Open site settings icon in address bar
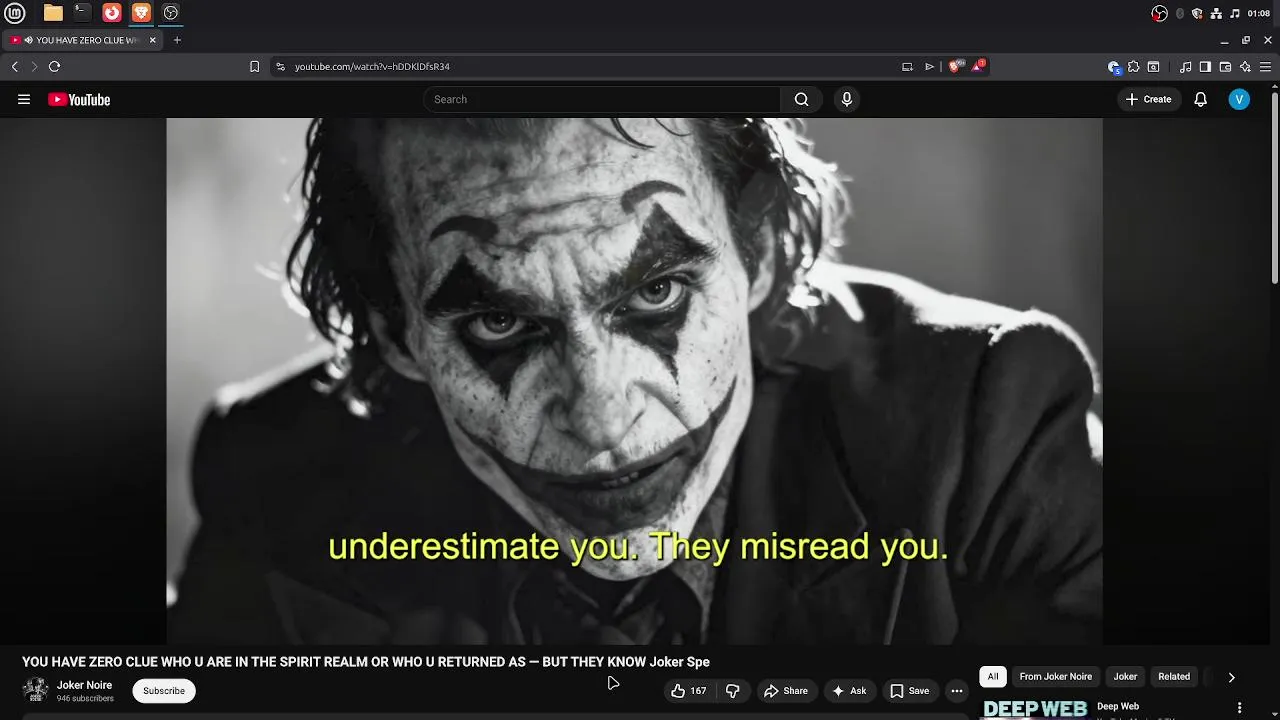This screenshot has width=1280, height=720. pos(280,66)
